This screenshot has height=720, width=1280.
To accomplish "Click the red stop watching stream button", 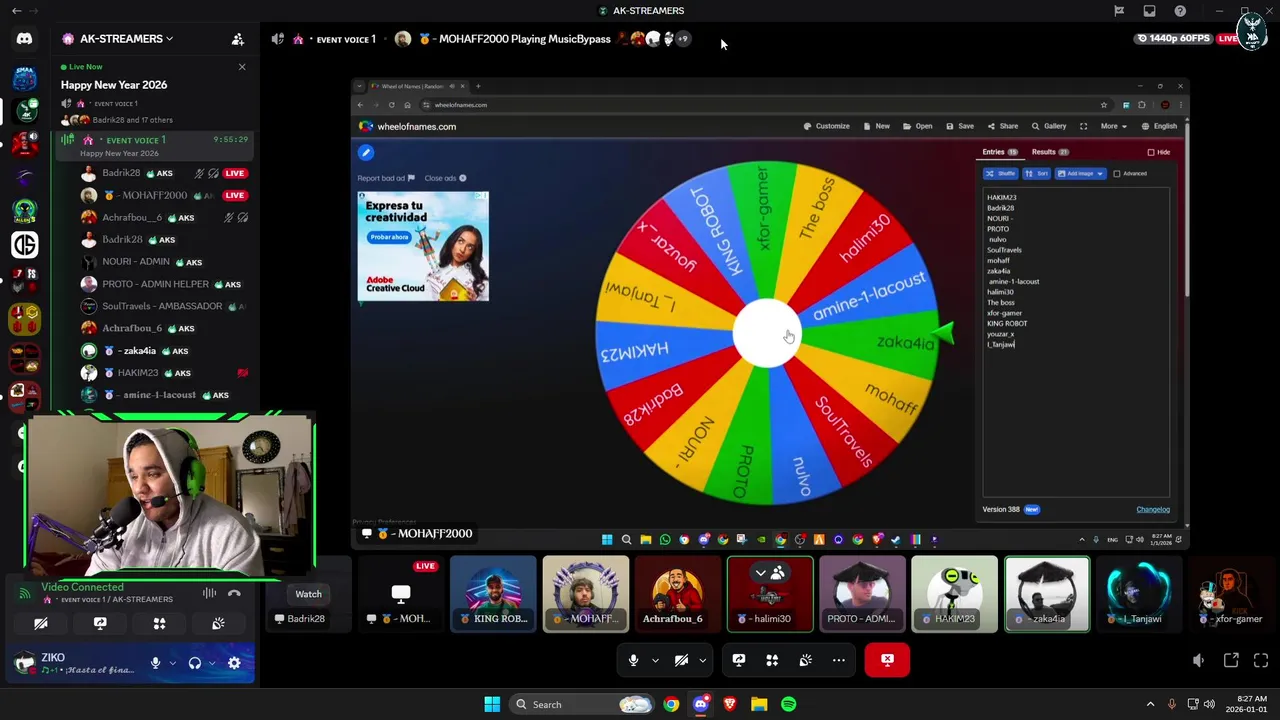I will click(x=887, y=660).
